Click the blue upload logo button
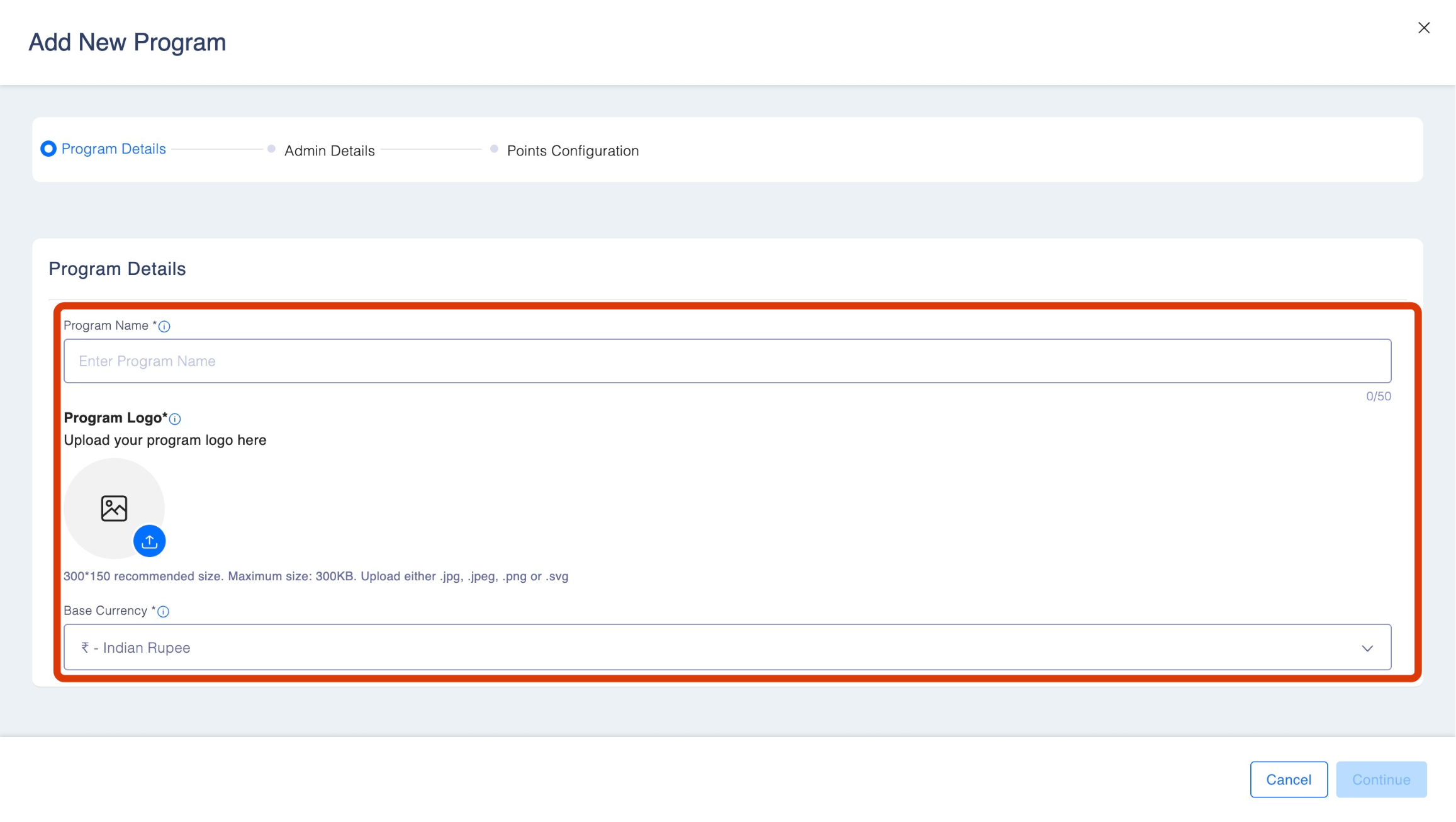Screen dimensions: 1456x822 pos(149,541)
